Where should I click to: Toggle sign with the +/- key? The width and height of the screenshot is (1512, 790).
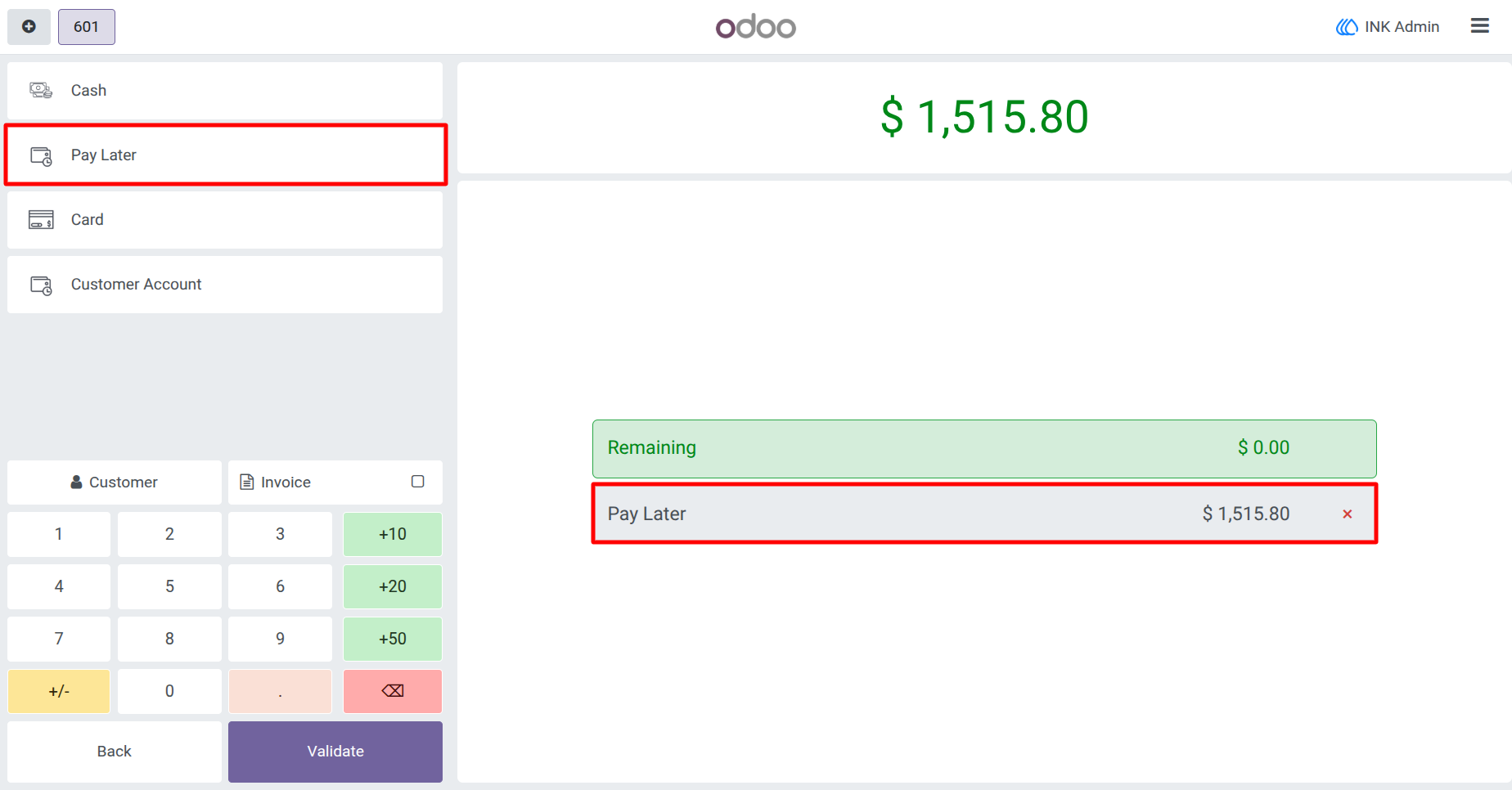point(59,691)
